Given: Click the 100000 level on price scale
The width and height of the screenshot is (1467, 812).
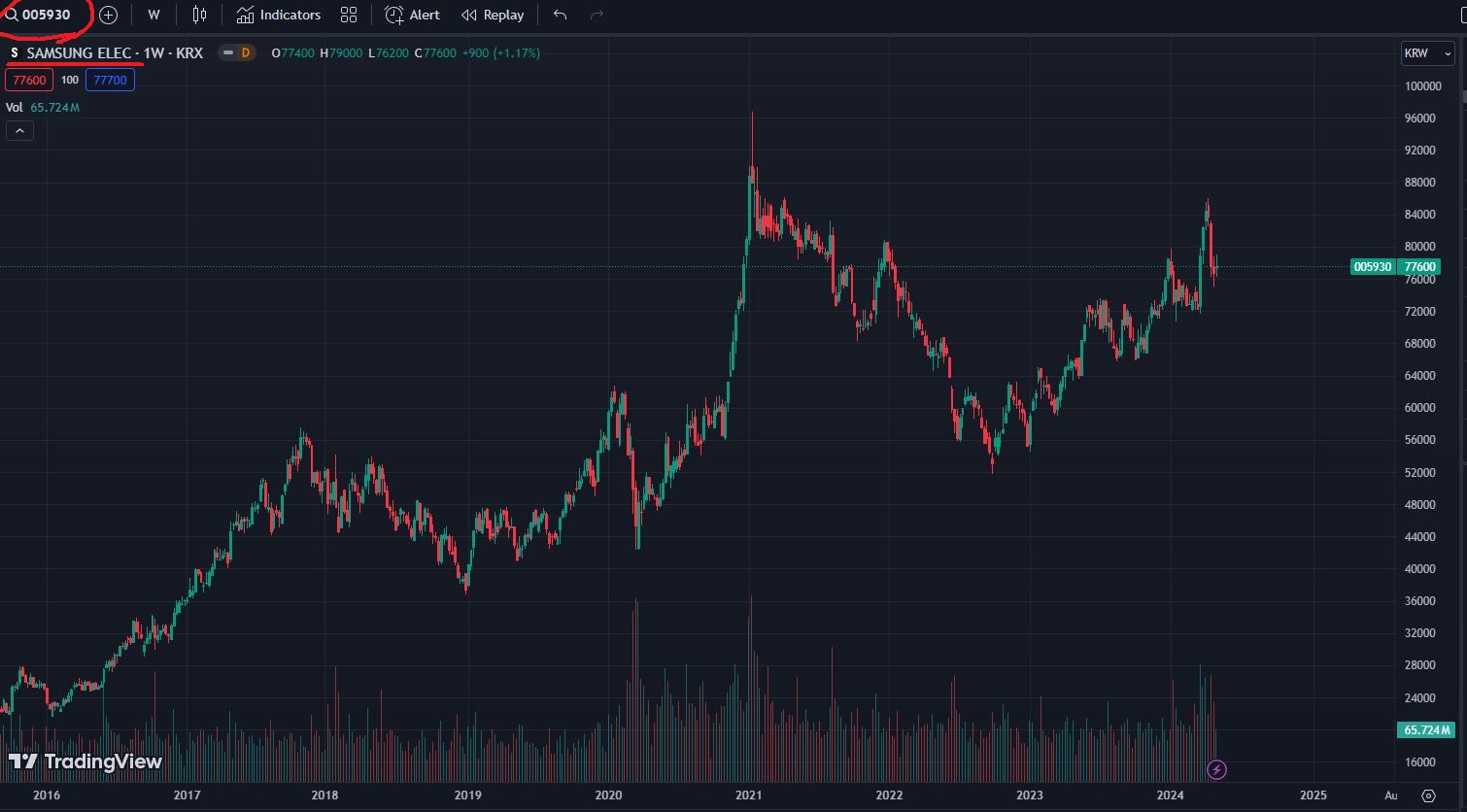Looking at the screenshot, I should (1423, 85).
